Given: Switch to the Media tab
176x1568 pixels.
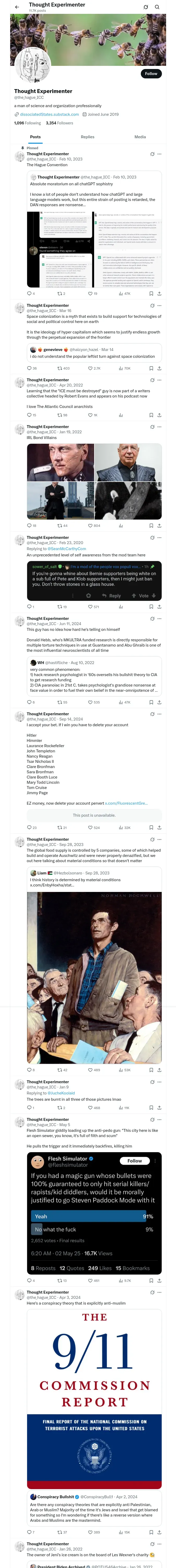Looking at the screenshot, I should 140,137.
